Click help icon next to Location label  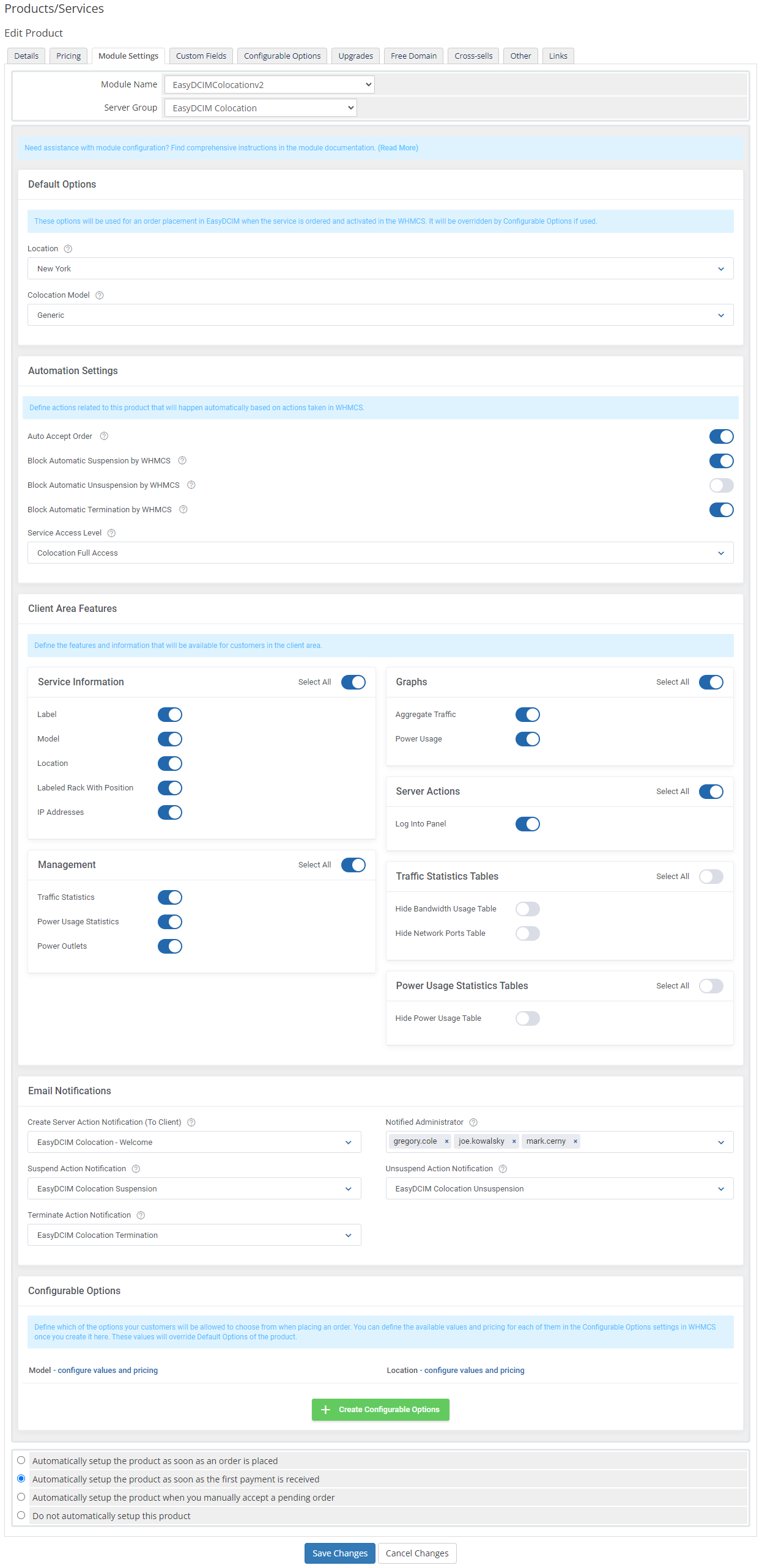tap(68, 249)
